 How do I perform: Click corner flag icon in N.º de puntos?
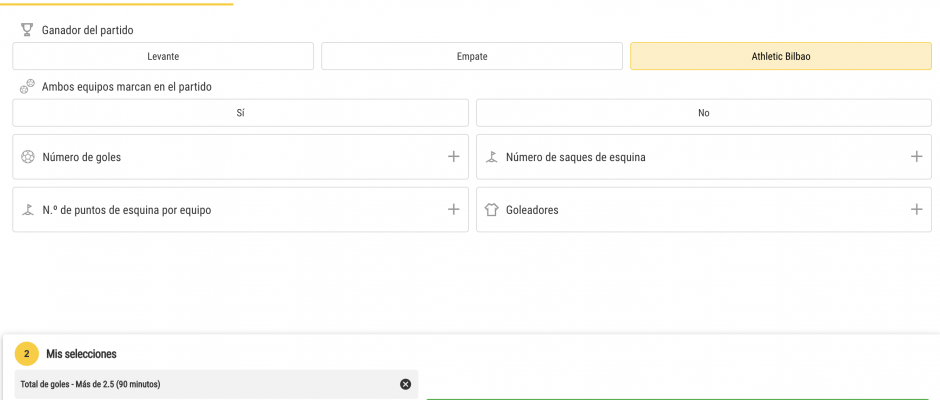tap(28, 210)
